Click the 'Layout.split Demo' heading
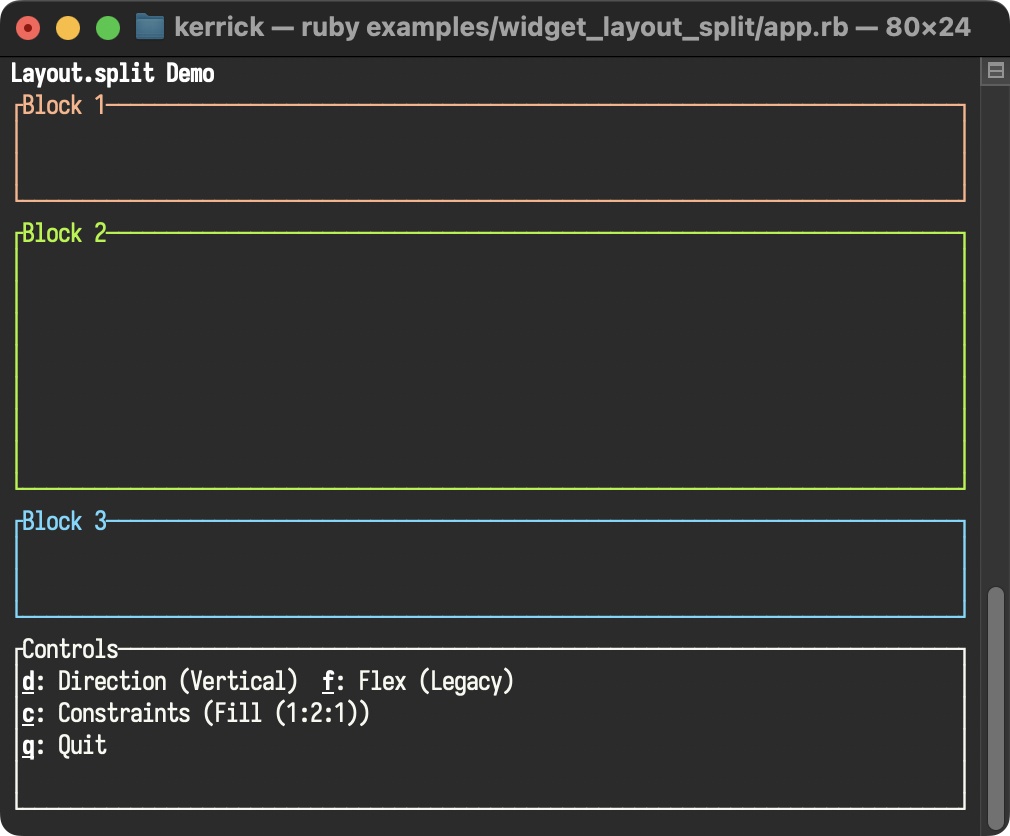 (x=113, y=73)
